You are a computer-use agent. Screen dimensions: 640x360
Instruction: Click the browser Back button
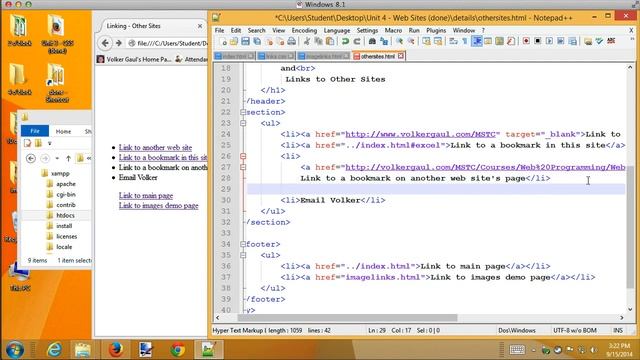(x=105, y=43)
